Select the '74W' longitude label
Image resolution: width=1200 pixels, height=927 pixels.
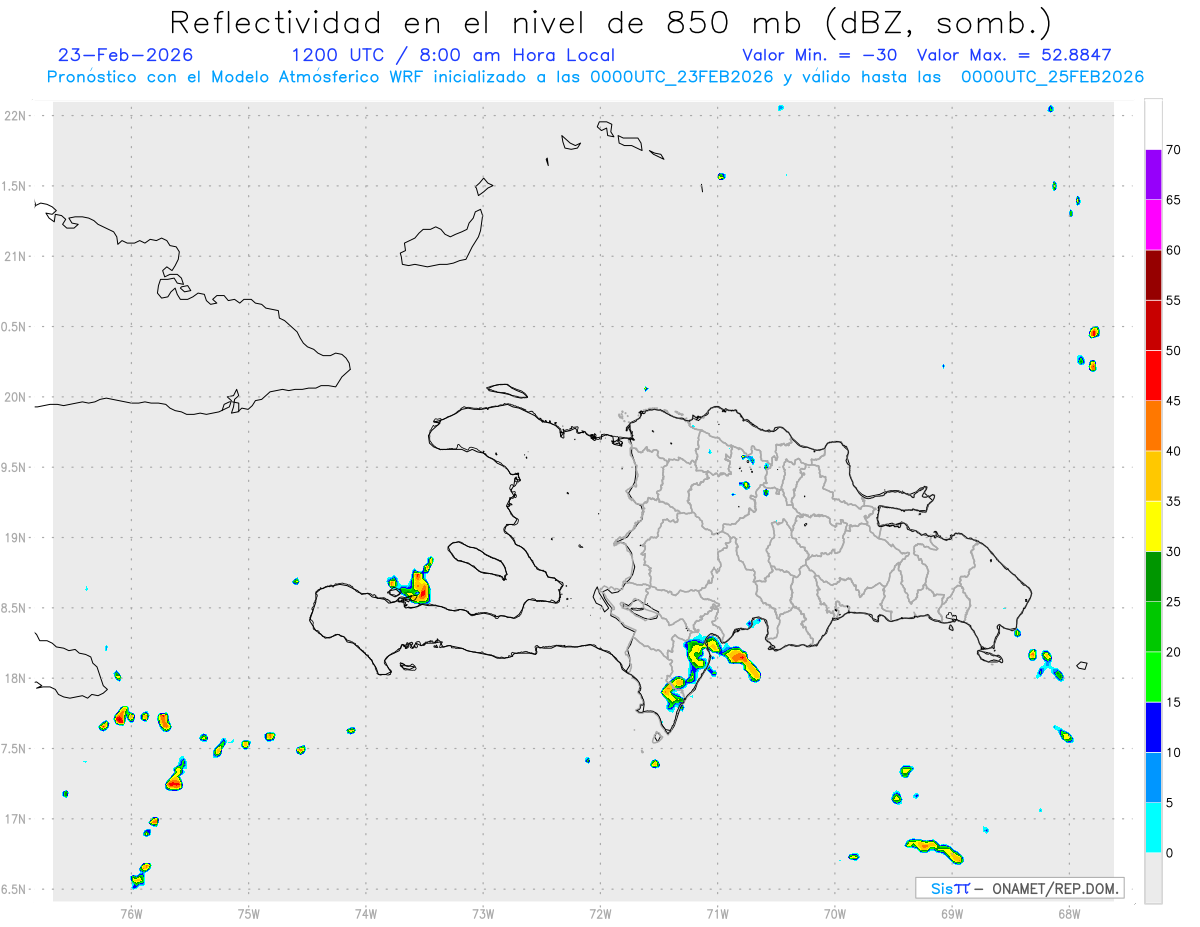pos(366,913)
